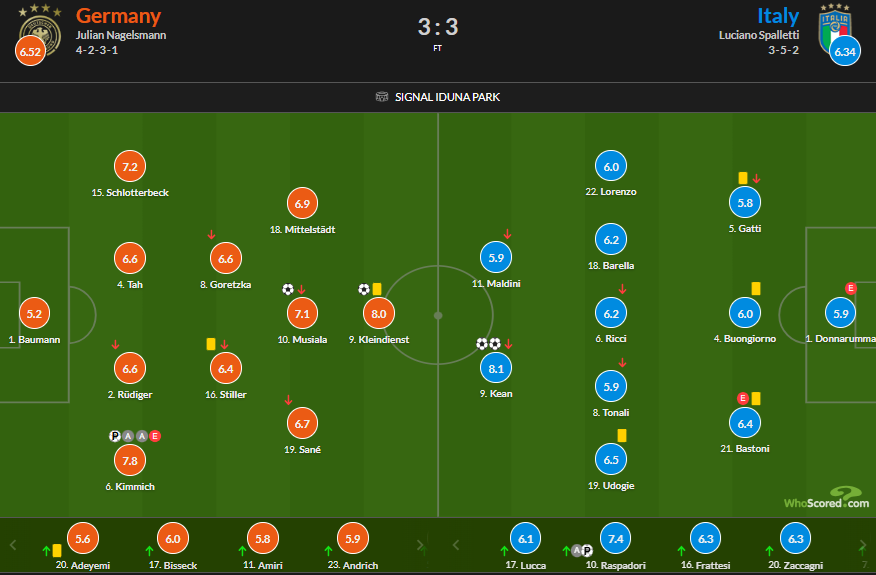Click the Italy team crest icon
876x575 pixels.
pyautogui.click(x=835, y=29)
